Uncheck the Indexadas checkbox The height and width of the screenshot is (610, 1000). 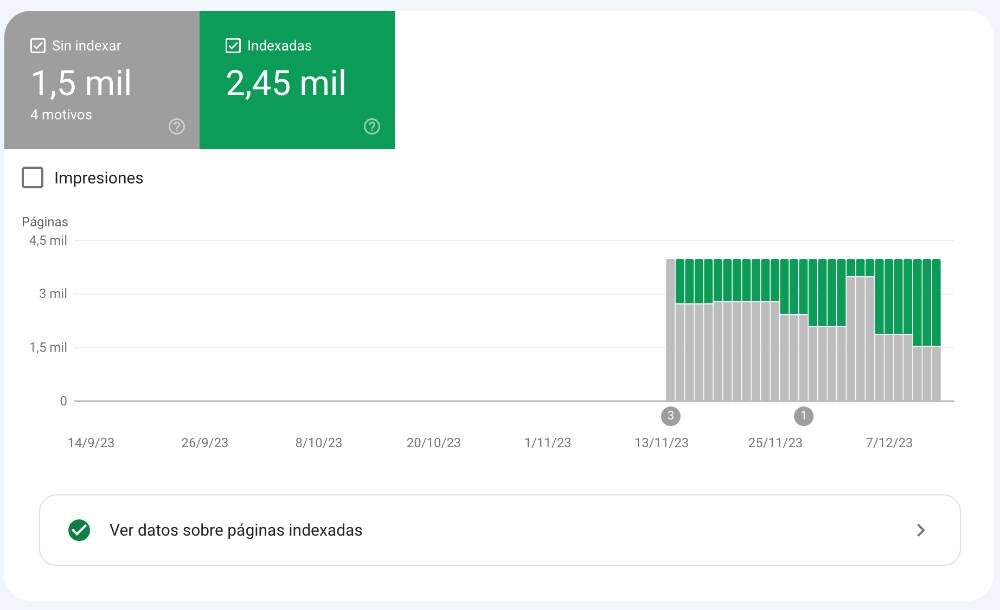(x=233, y=46)
